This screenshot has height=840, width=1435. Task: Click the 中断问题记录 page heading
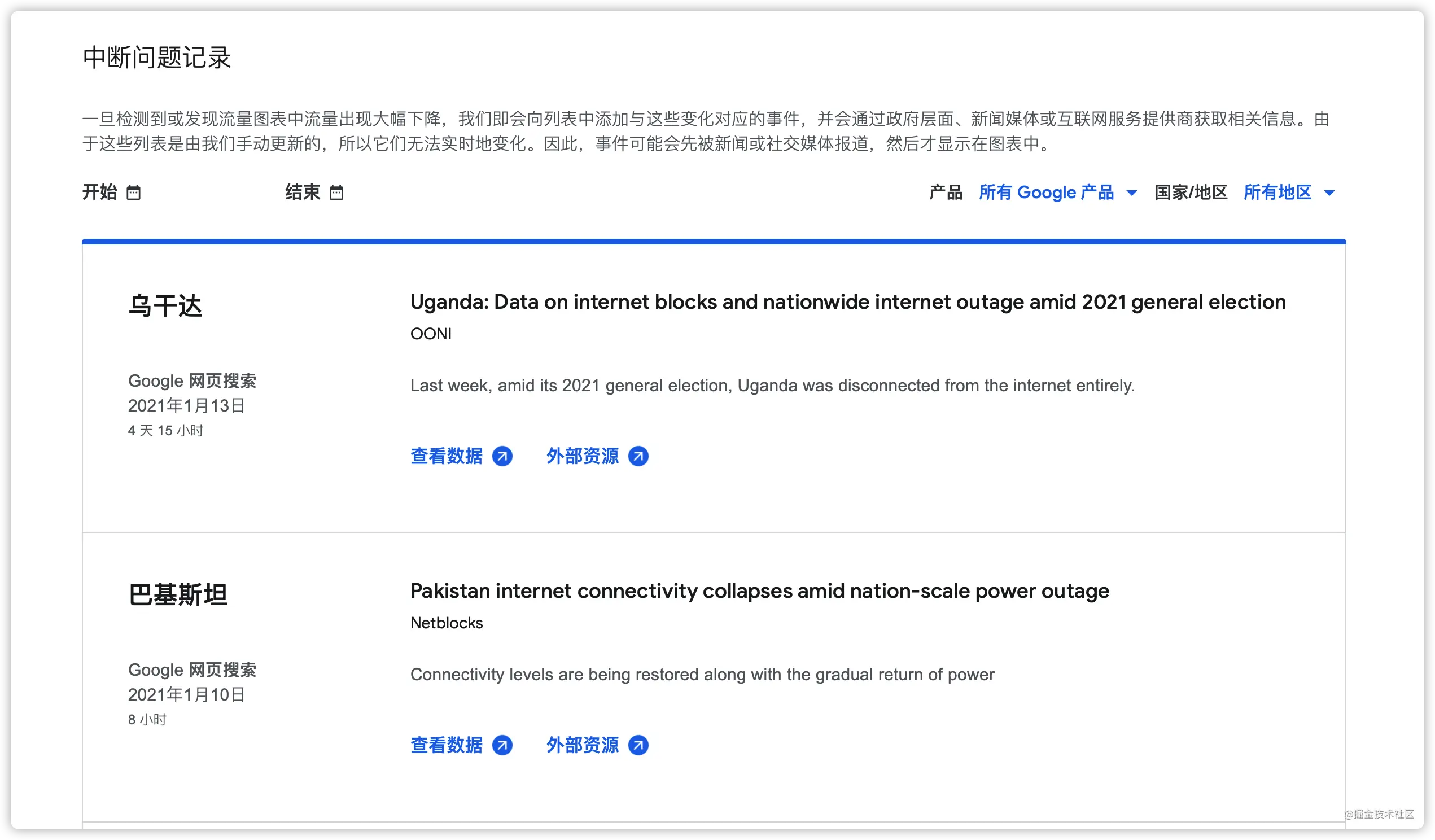tap(157, 58)
